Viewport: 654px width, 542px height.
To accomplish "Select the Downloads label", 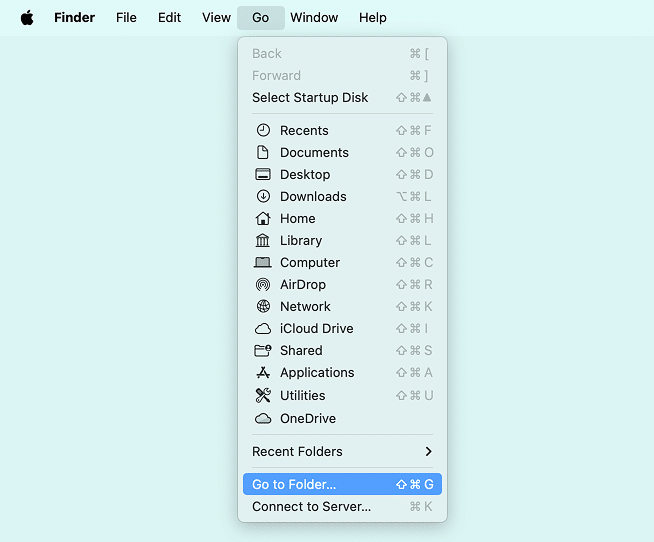I will [x=313, y=197].
